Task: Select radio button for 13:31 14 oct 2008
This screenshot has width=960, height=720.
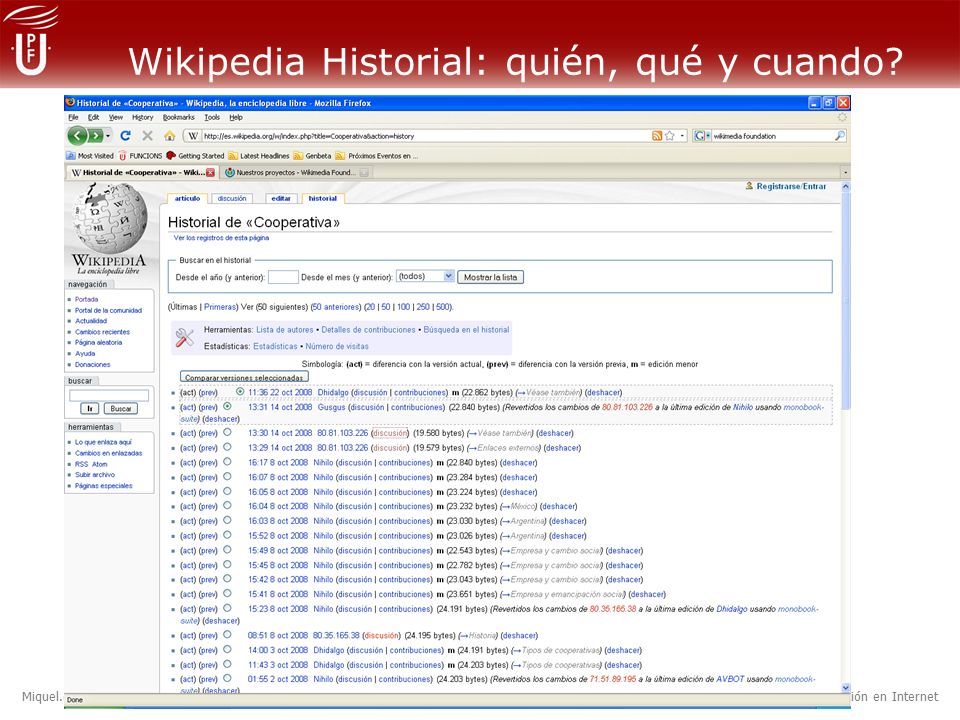Action: [x=227, y=406]
